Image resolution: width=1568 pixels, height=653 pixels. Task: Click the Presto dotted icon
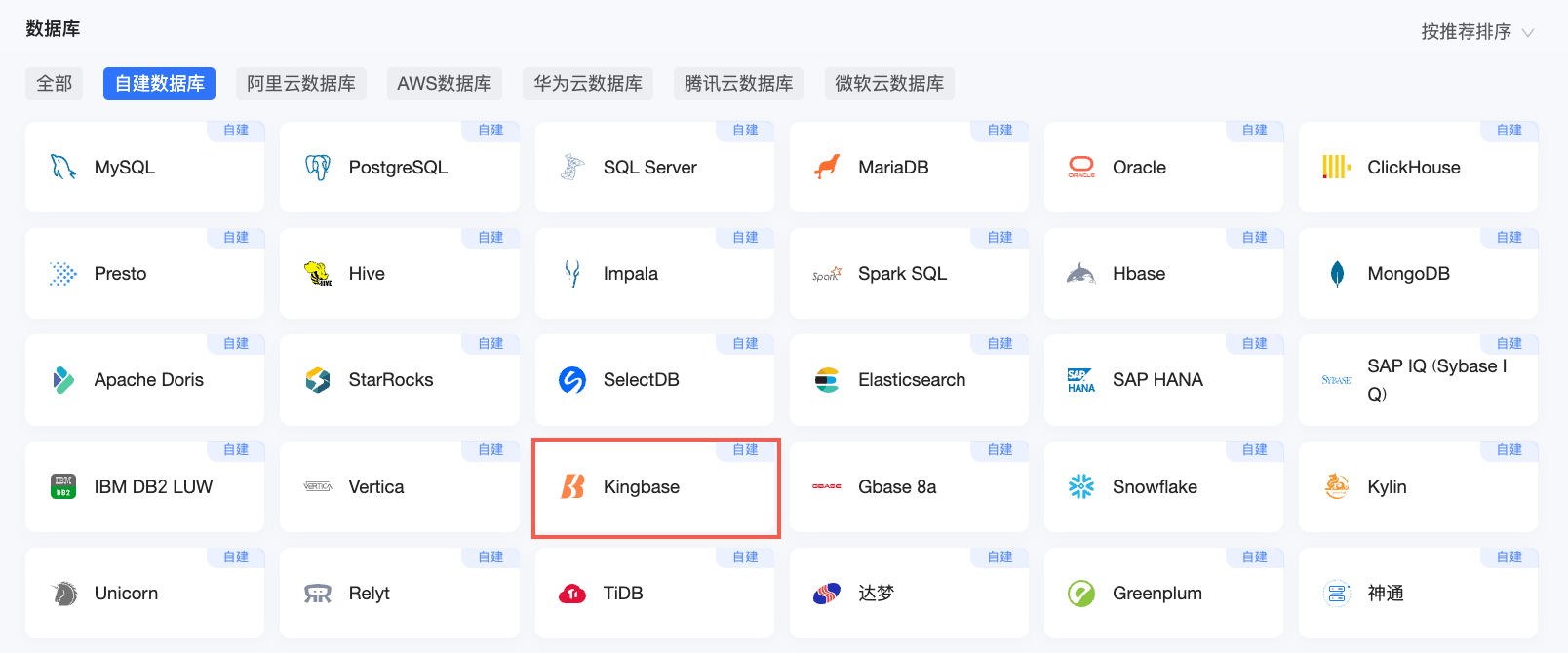point(63,274)
